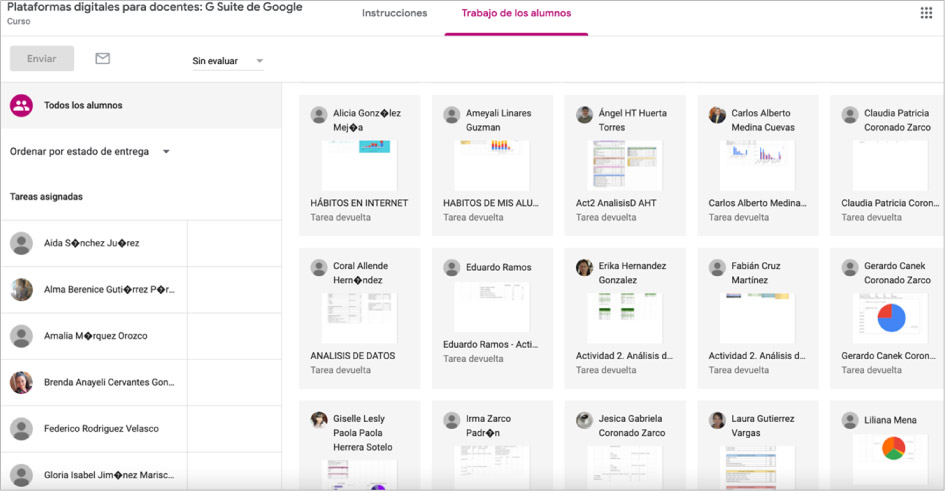Click Tarea devuelta under HÁBITOS EN INTERNET
Screen dimensions: 945x491
341,217
